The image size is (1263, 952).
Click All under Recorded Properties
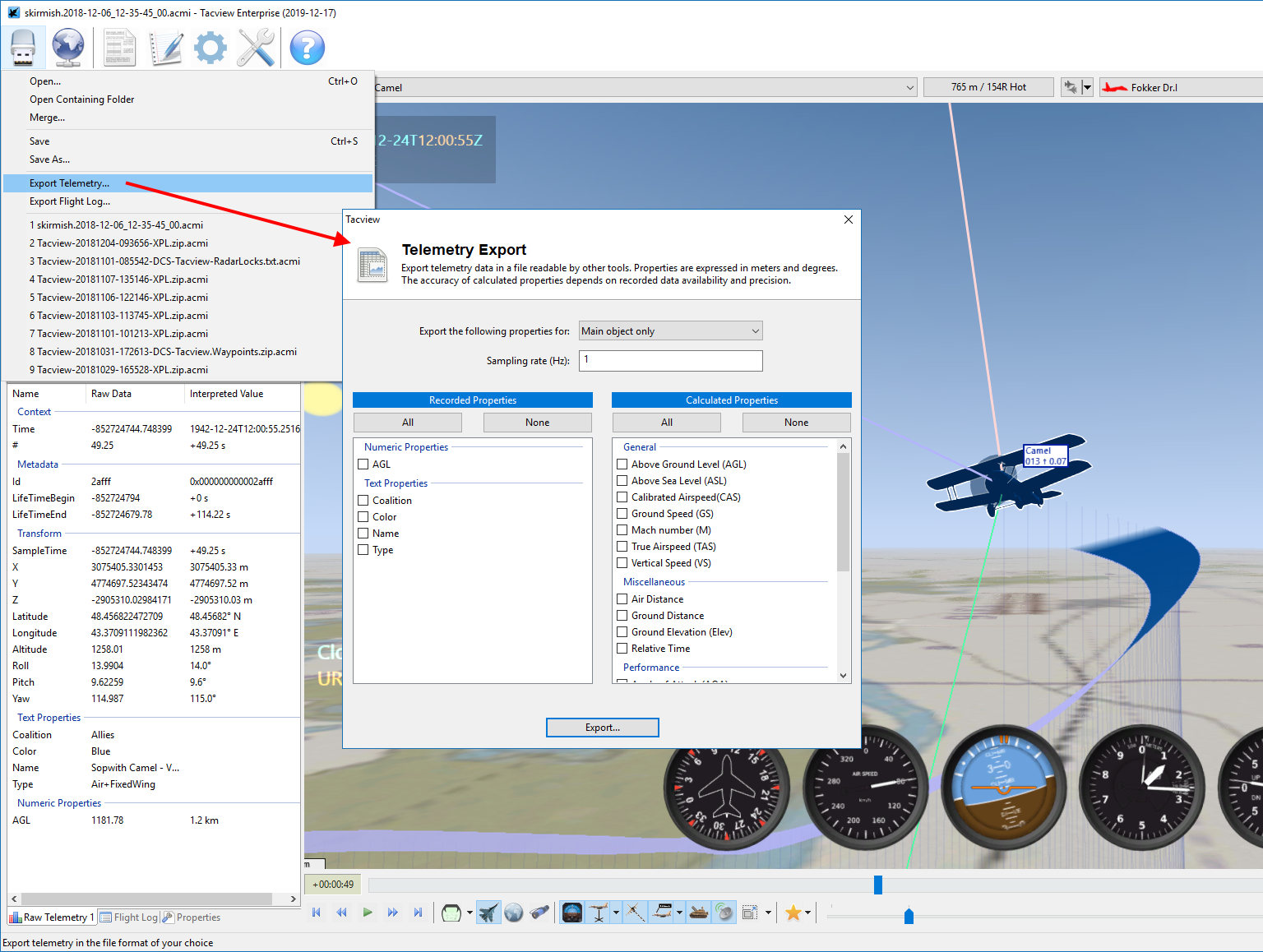click(x=408, y=423)
